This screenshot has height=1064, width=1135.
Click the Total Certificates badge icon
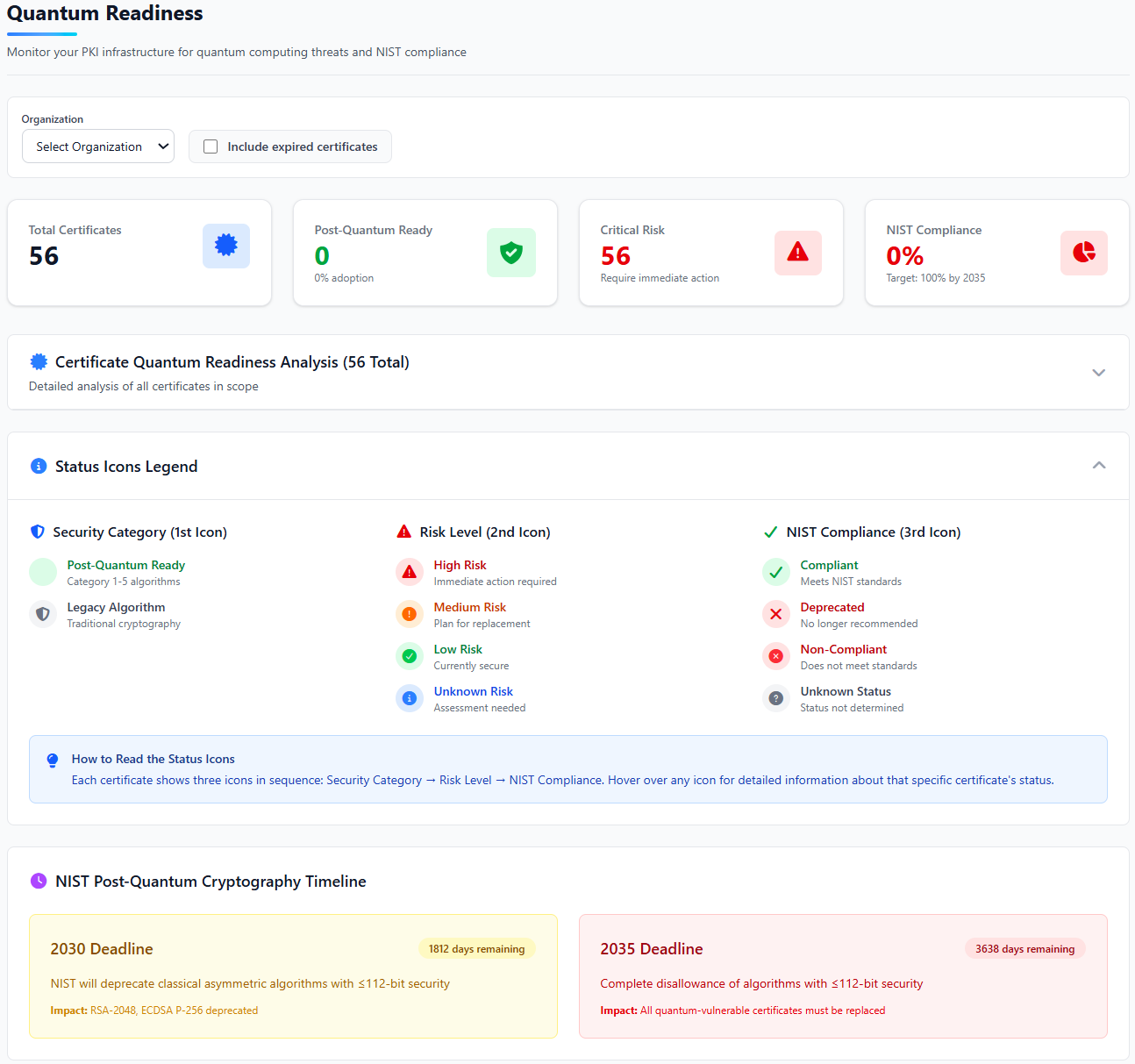tap(226, 246)
